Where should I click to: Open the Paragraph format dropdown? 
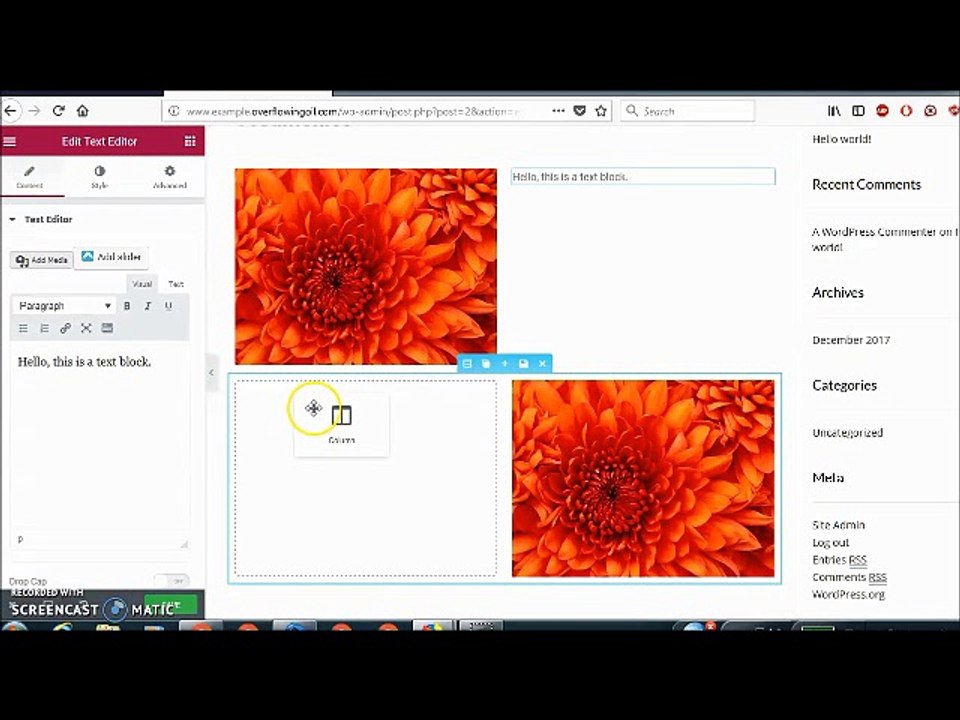pos(64,306)
